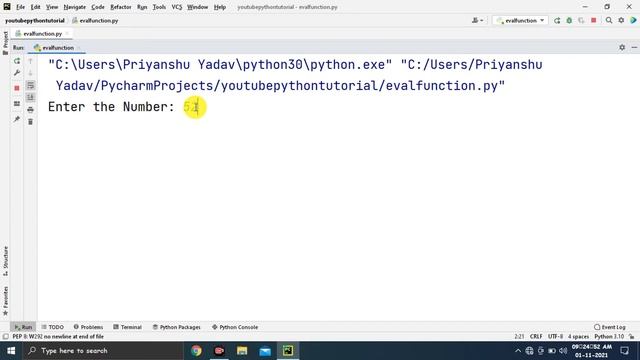This screenshot has height=360, width=640.
Task: Open Mail app from the taskbar
Action: point(265,351)
